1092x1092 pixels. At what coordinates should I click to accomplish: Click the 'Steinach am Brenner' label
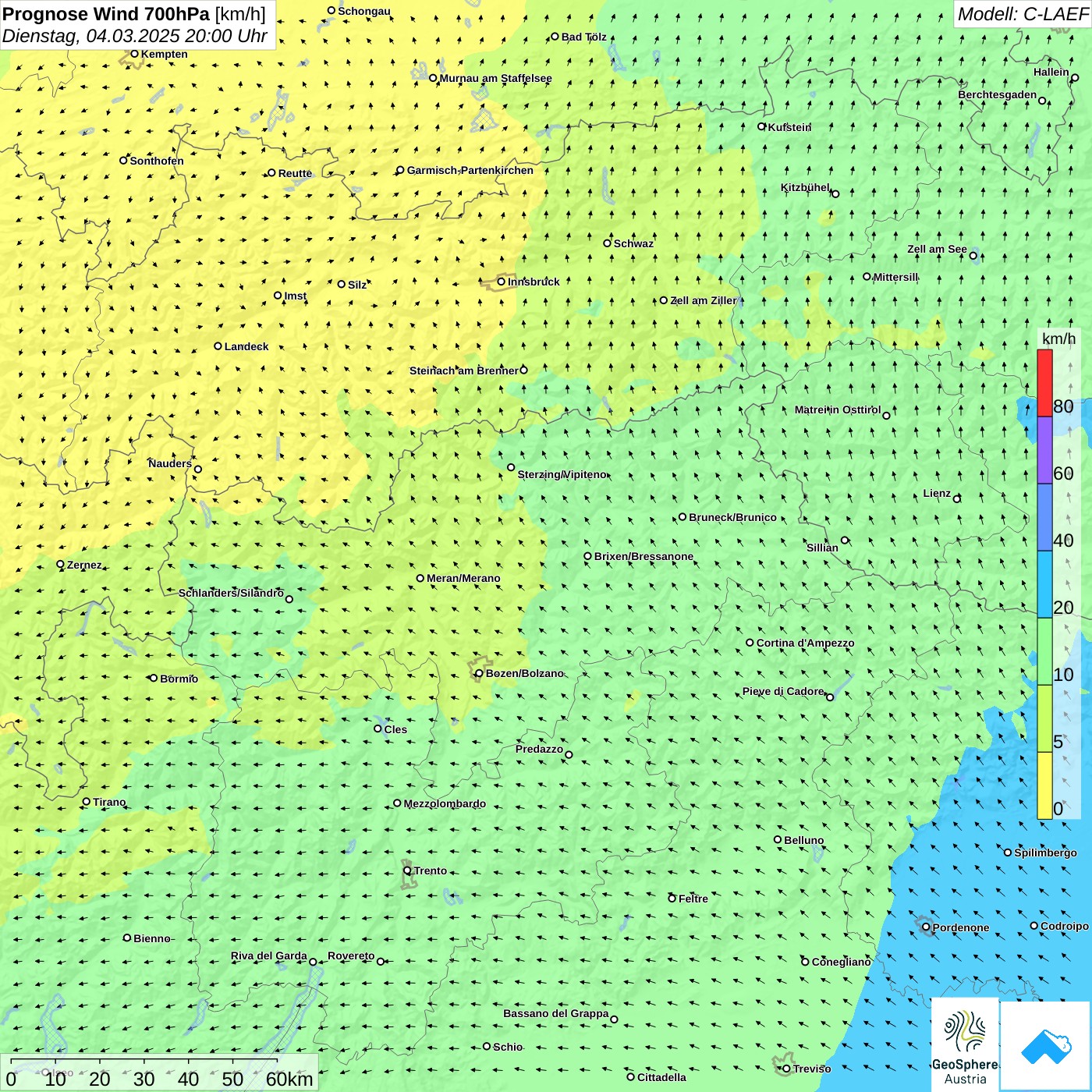[463, 370]
